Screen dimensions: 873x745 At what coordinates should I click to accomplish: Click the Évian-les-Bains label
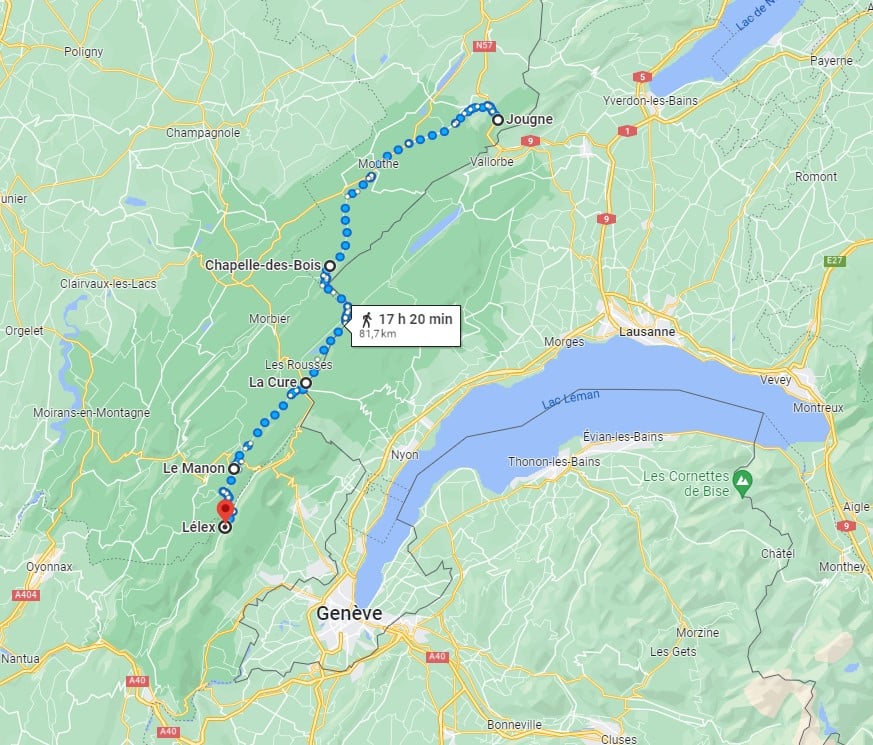coord(623,436)
